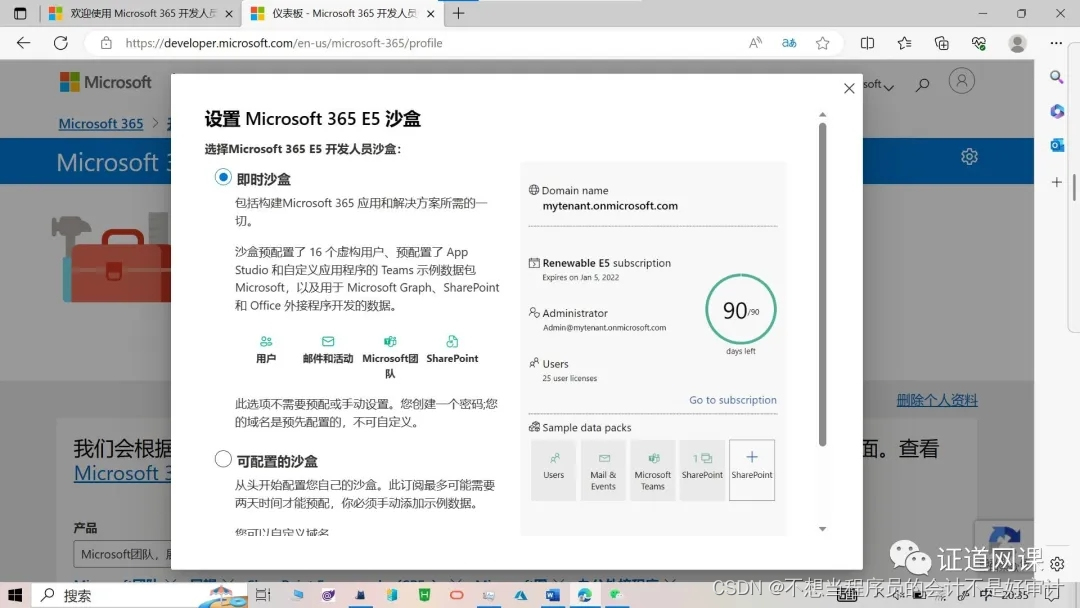Open Browser essentials heart icon
This screenshot has width=1080, height=608.
click(x=979, y=43)
